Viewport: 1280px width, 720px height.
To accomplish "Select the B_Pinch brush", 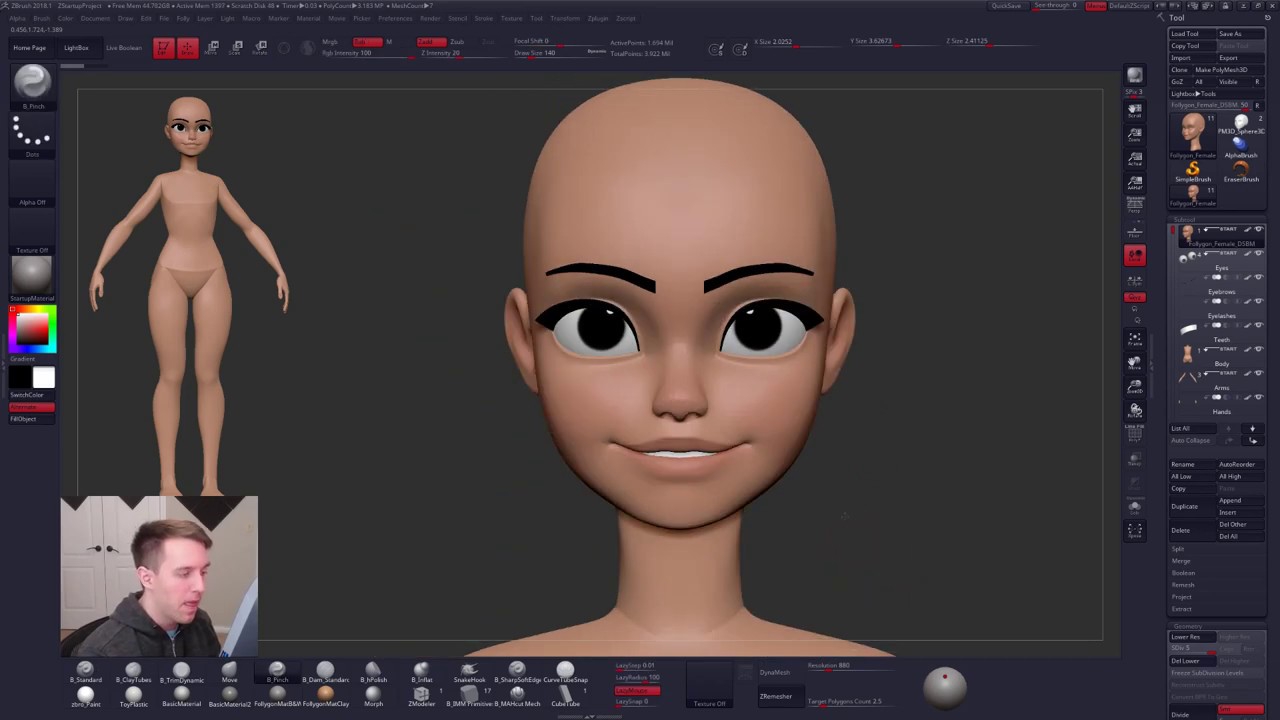I will (277, 672).
